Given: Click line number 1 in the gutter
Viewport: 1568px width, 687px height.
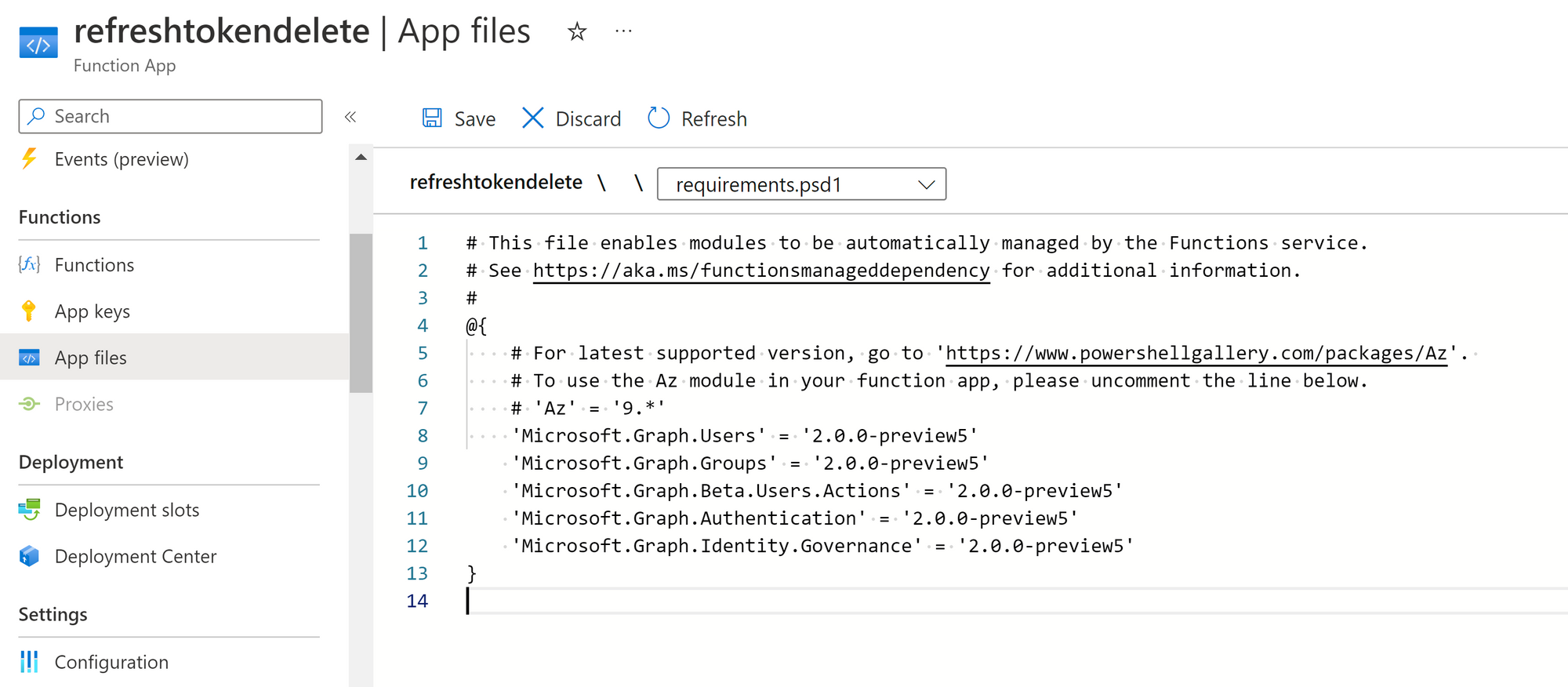Looking at the screenshot, I should tap(423, 243).
